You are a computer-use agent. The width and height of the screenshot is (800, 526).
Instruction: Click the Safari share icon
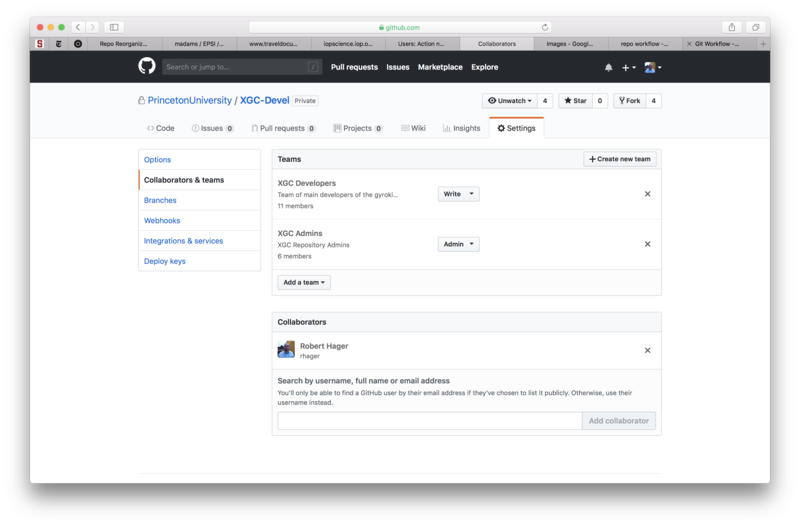point(732,27)
